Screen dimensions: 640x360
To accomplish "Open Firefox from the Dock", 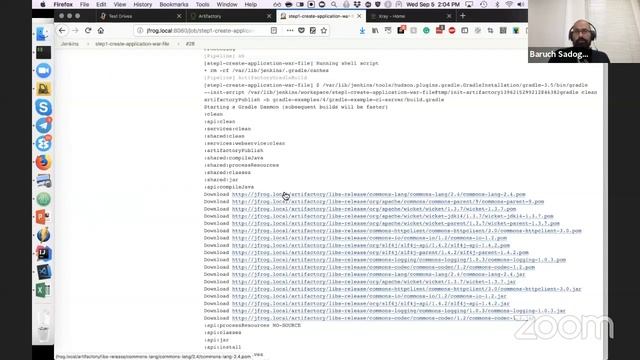I will click(x=43, y=162).
